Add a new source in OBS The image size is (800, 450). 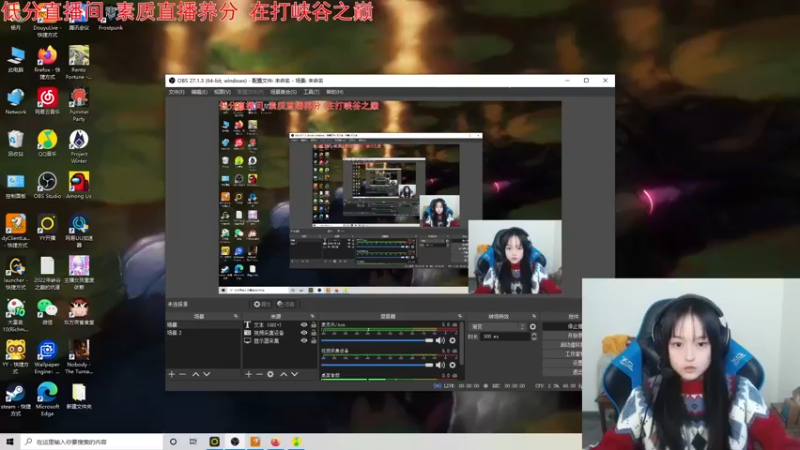pos(248,374)
